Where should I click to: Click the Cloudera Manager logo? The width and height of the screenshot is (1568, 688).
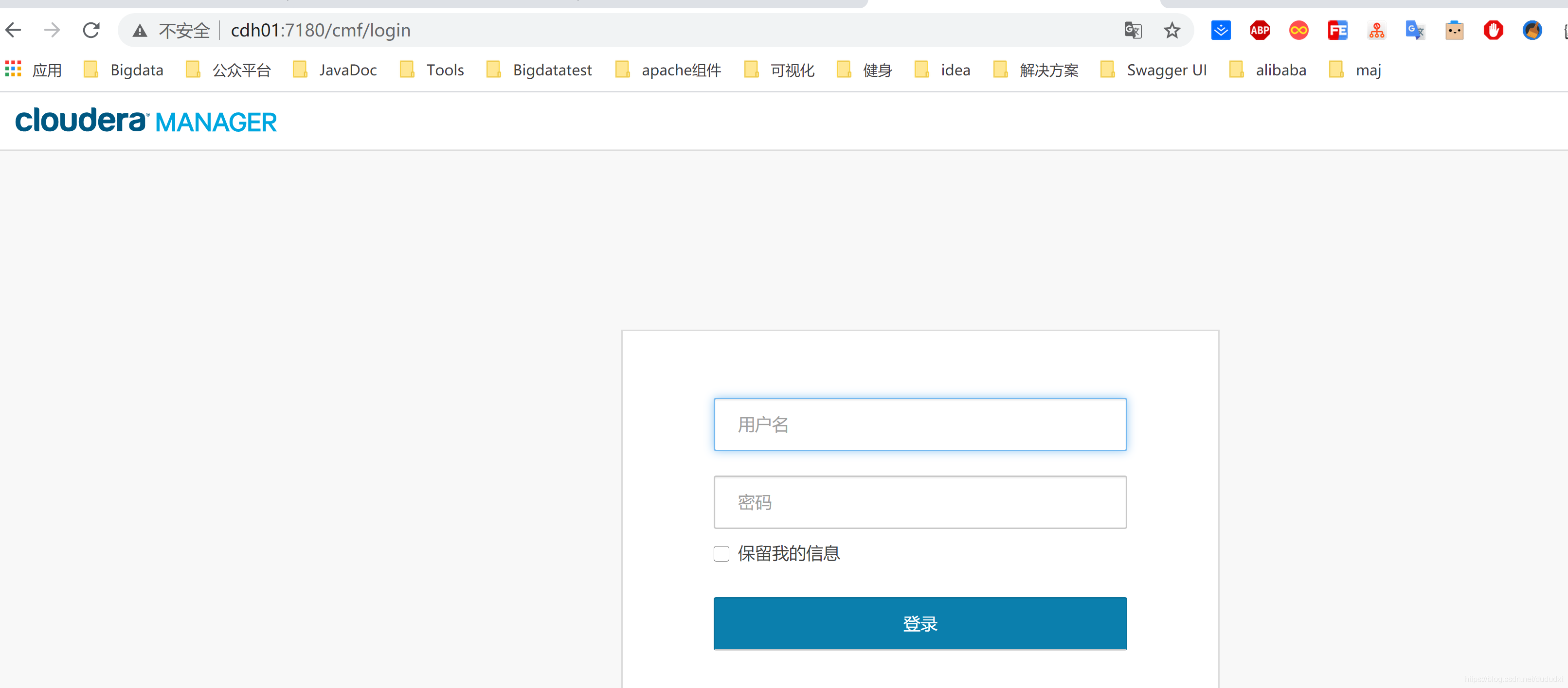click(x=146, y=122)
